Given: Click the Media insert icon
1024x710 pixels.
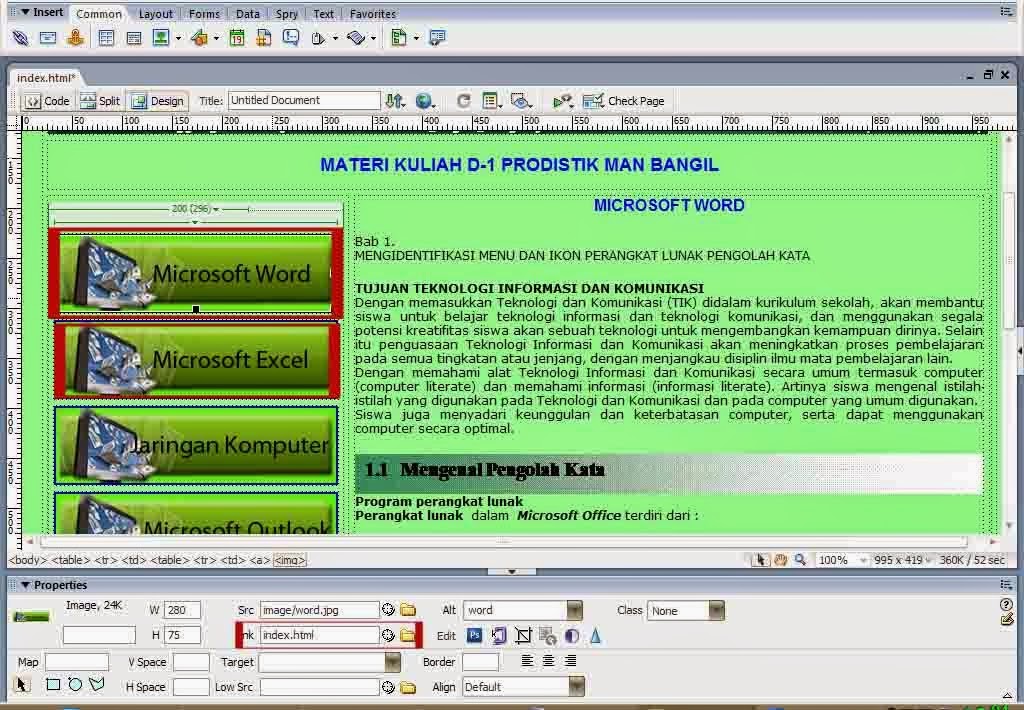Looking at the screenshot, I should 199,38.
